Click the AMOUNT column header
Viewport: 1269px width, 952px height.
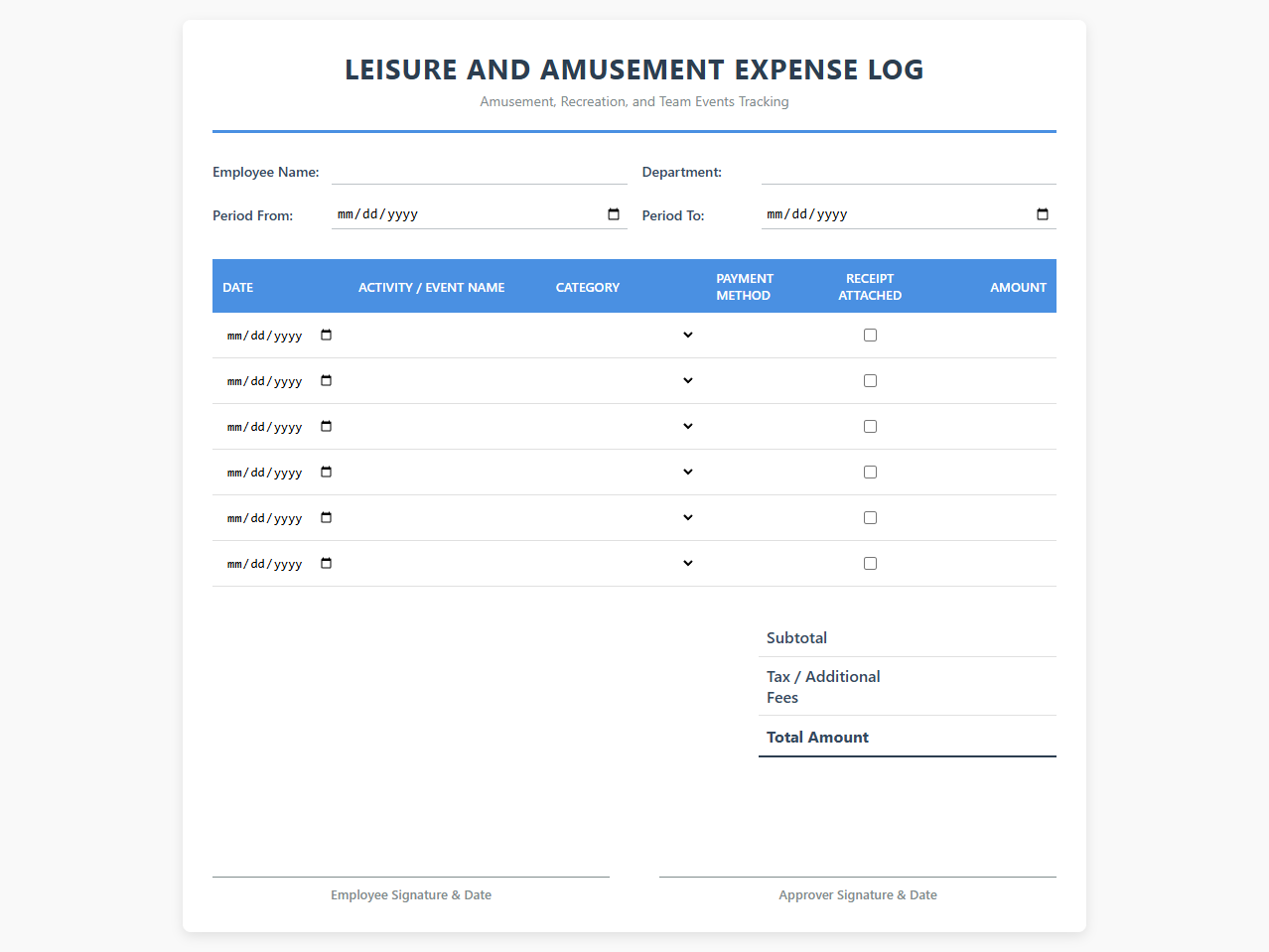pos(1018,287)
